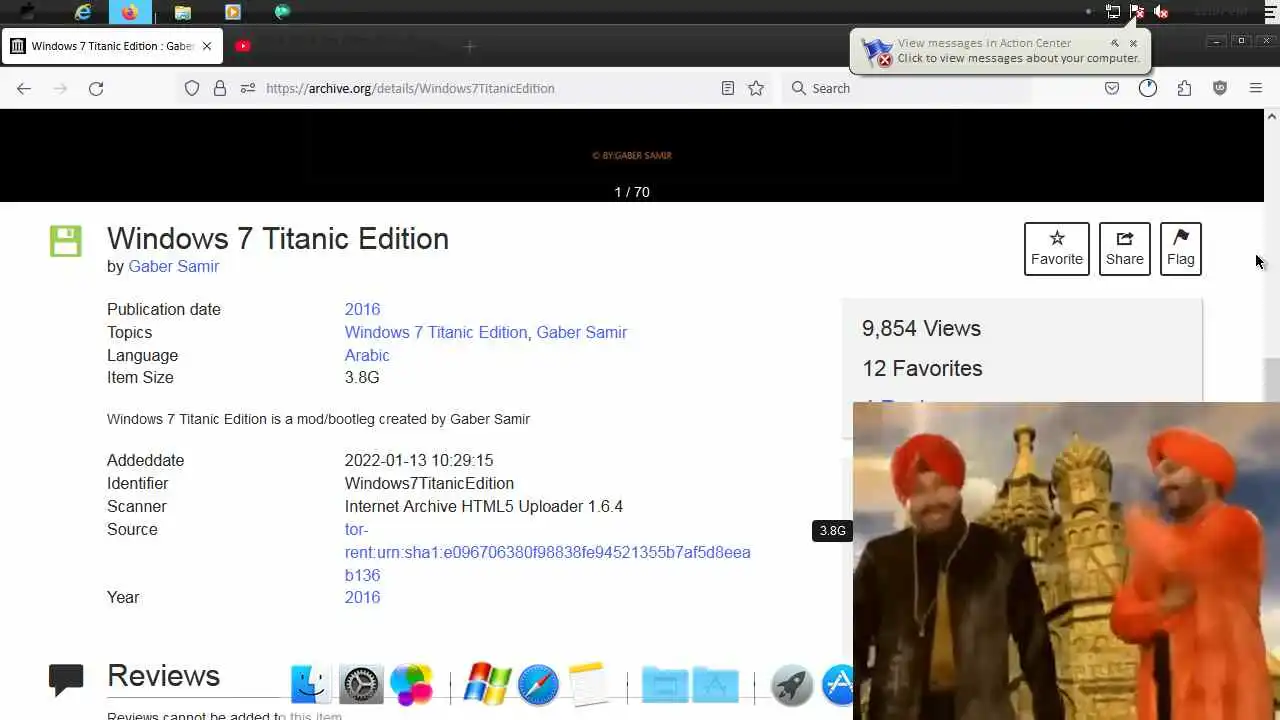Open Internet Explorer from top taskbar
The image size is (1280, 720).
pos(83,12)
